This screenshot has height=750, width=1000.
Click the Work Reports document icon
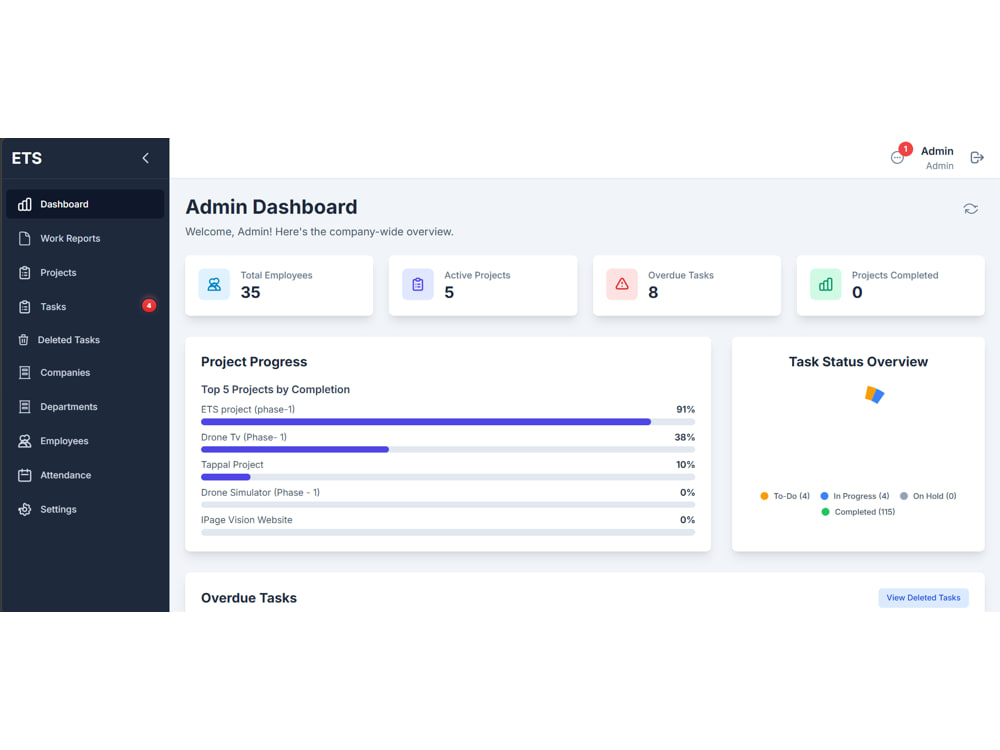[x=24, y=239]
